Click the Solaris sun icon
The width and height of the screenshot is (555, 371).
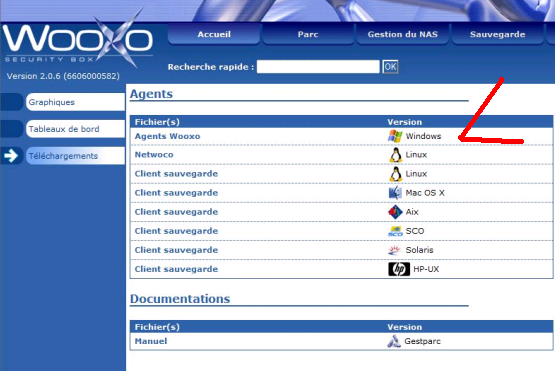coord(394,250)
